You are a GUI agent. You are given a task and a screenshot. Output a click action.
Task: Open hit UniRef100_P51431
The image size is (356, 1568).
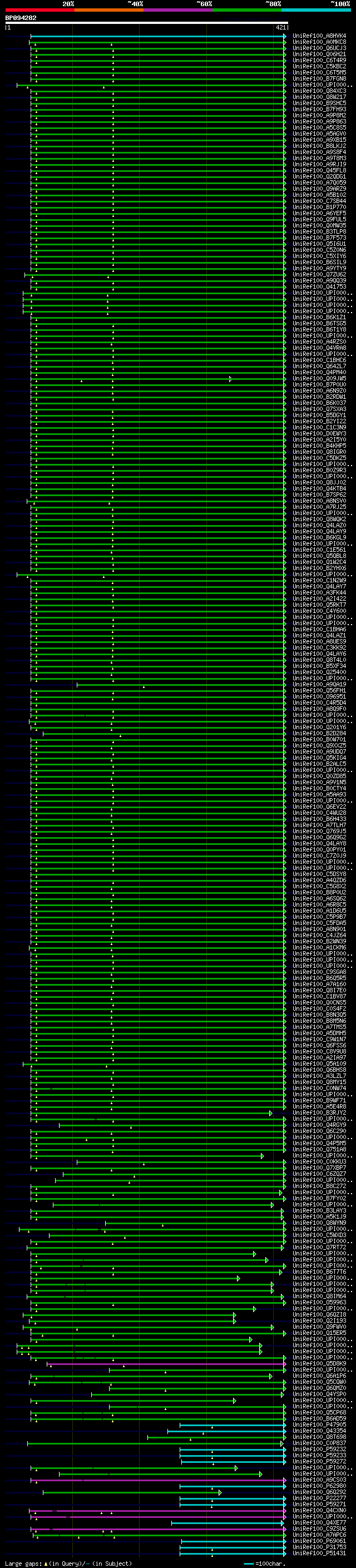(319, 1553)
